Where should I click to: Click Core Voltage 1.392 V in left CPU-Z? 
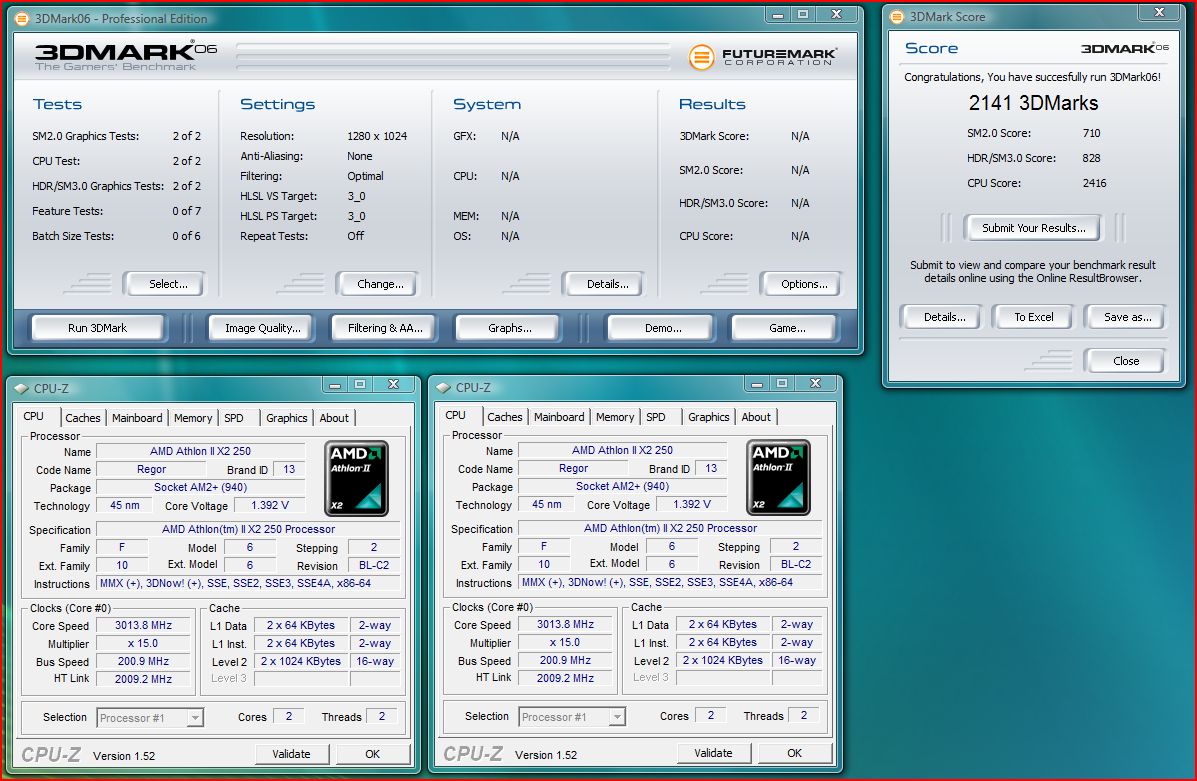270,505
